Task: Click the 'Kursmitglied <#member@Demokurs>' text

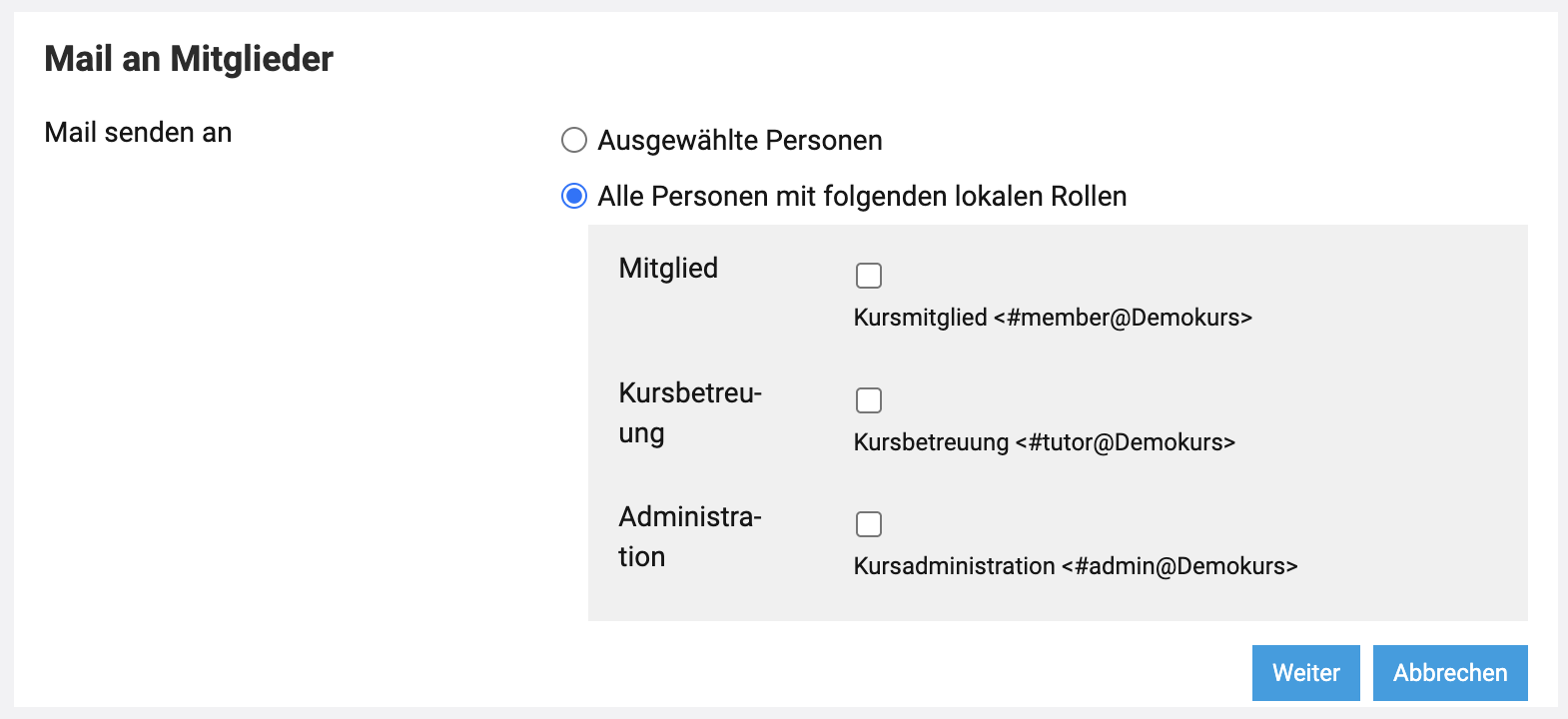Action: coord(1053,318)
